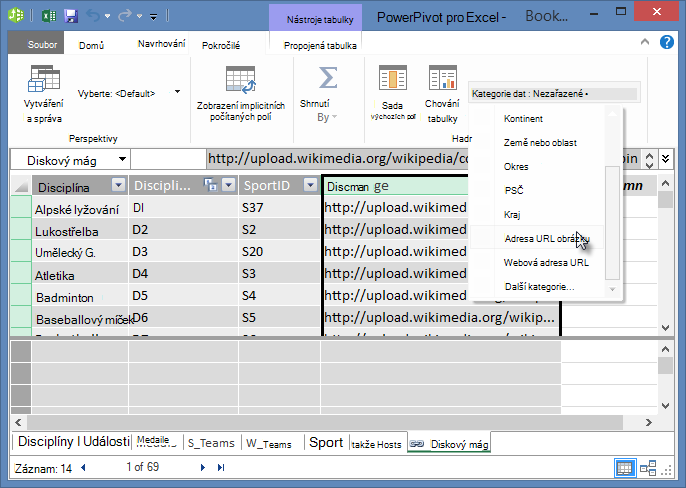Open Help with the question mark

[x=667, y=42]
